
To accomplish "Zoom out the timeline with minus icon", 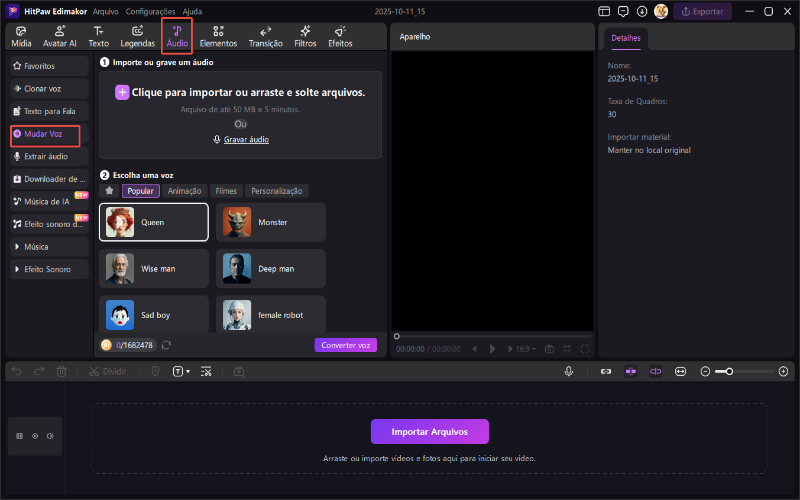I will tap(705, 371).
